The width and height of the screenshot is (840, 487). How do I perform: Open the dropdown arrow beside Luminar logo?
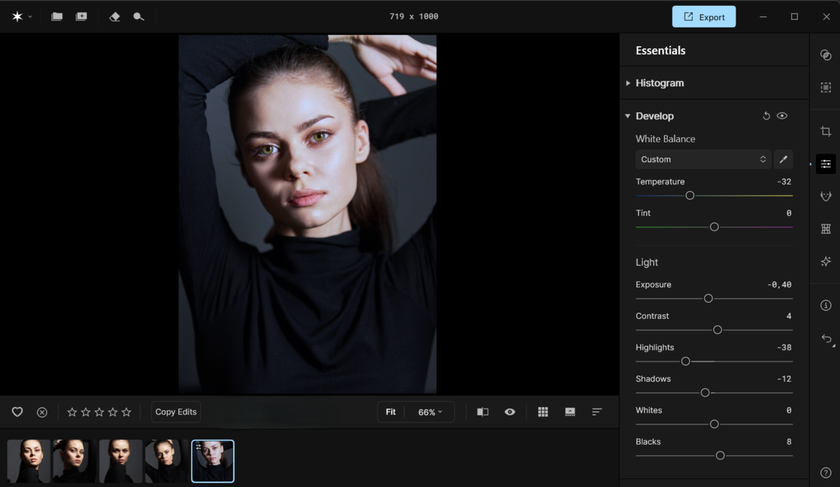(x=30, y=17)
